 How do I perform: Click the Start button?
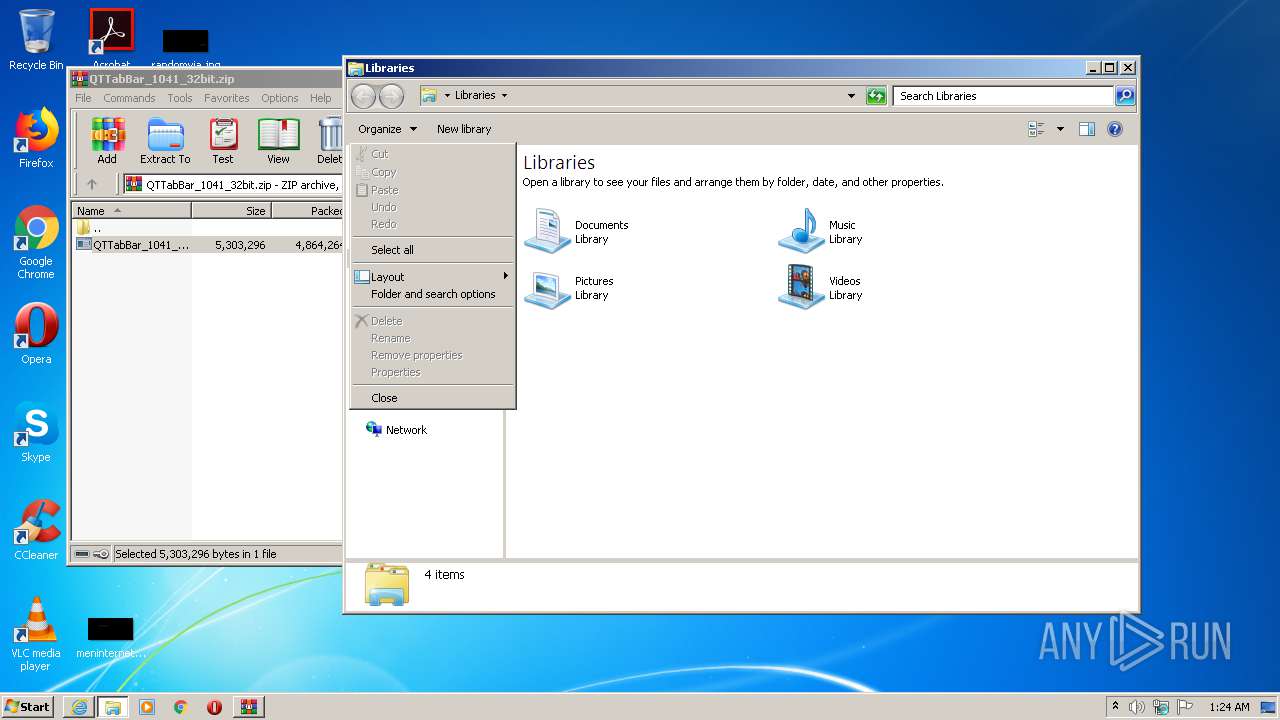coord(27,707)
